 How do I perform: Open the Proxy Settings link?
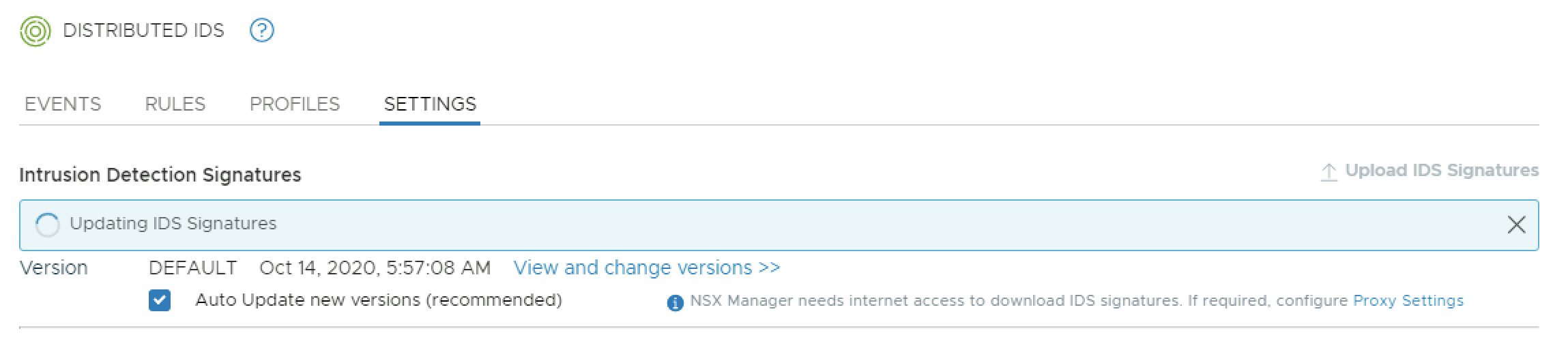coord(1408,301)
